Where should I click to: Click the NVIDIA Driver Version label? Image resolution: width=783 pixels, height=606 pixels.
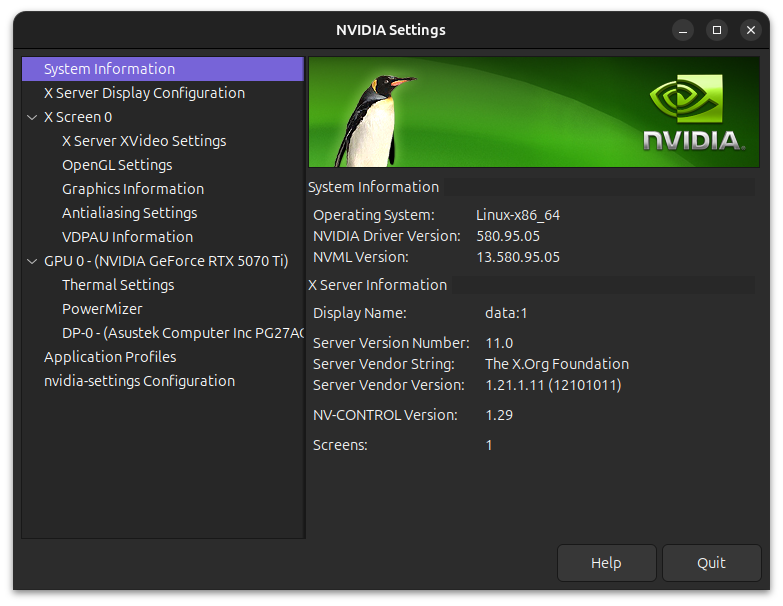point(387,236)
